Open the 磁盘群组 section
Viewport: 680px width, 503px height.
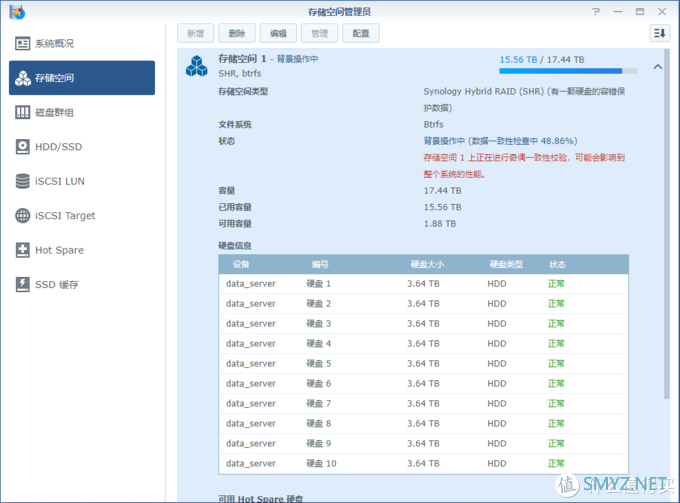(82, 112)
